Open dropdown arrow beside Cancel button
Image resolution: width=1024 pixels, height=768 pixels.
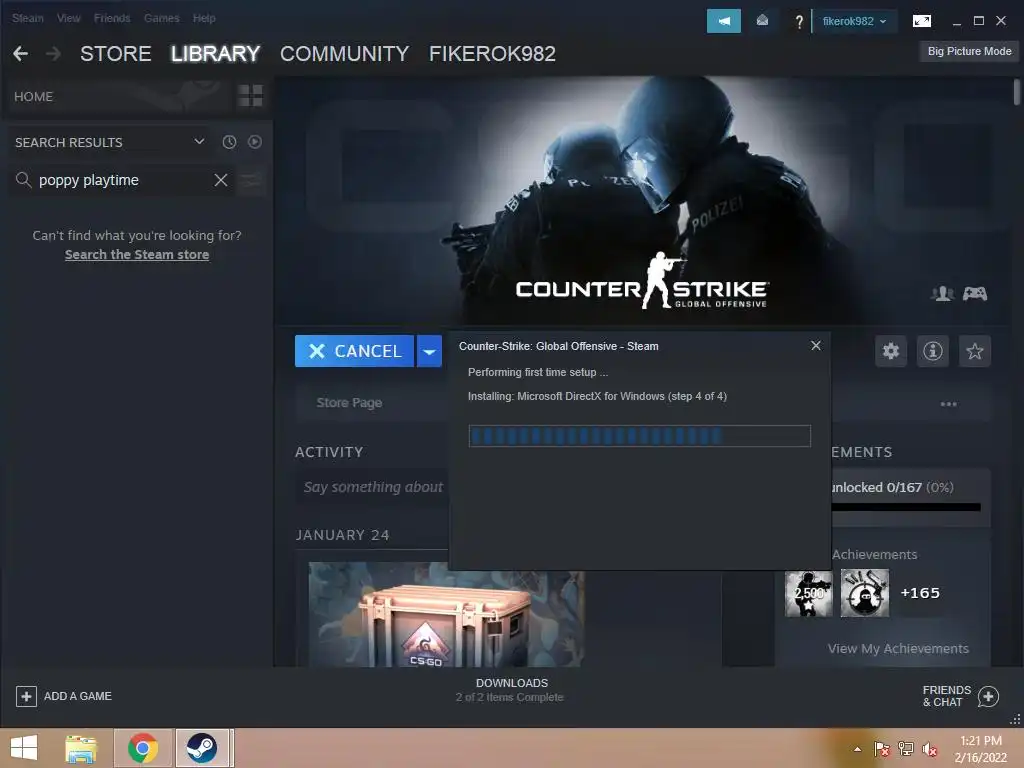pyautogui.click(x=429, y=351)
